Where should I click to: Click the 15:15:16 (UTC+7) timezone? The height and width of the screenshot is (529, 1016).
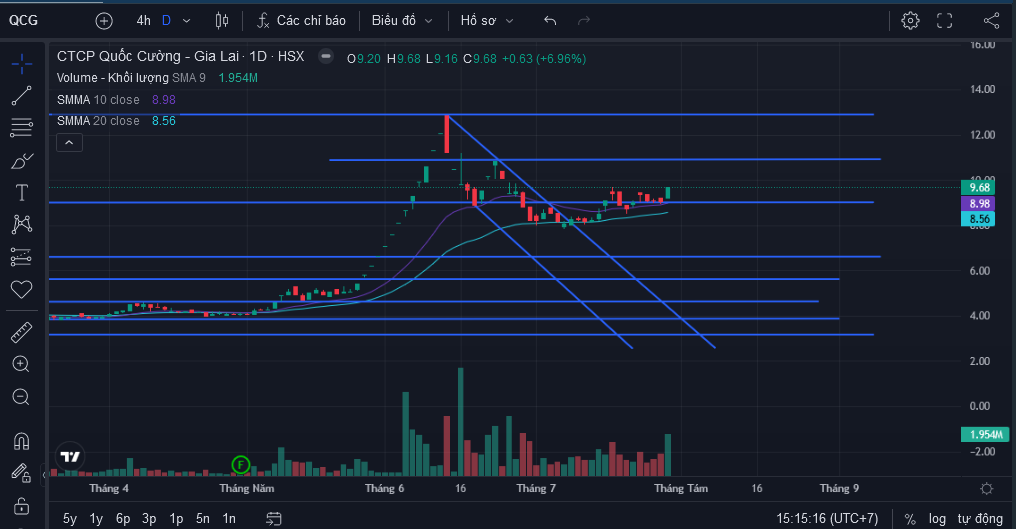click(827, 519)
